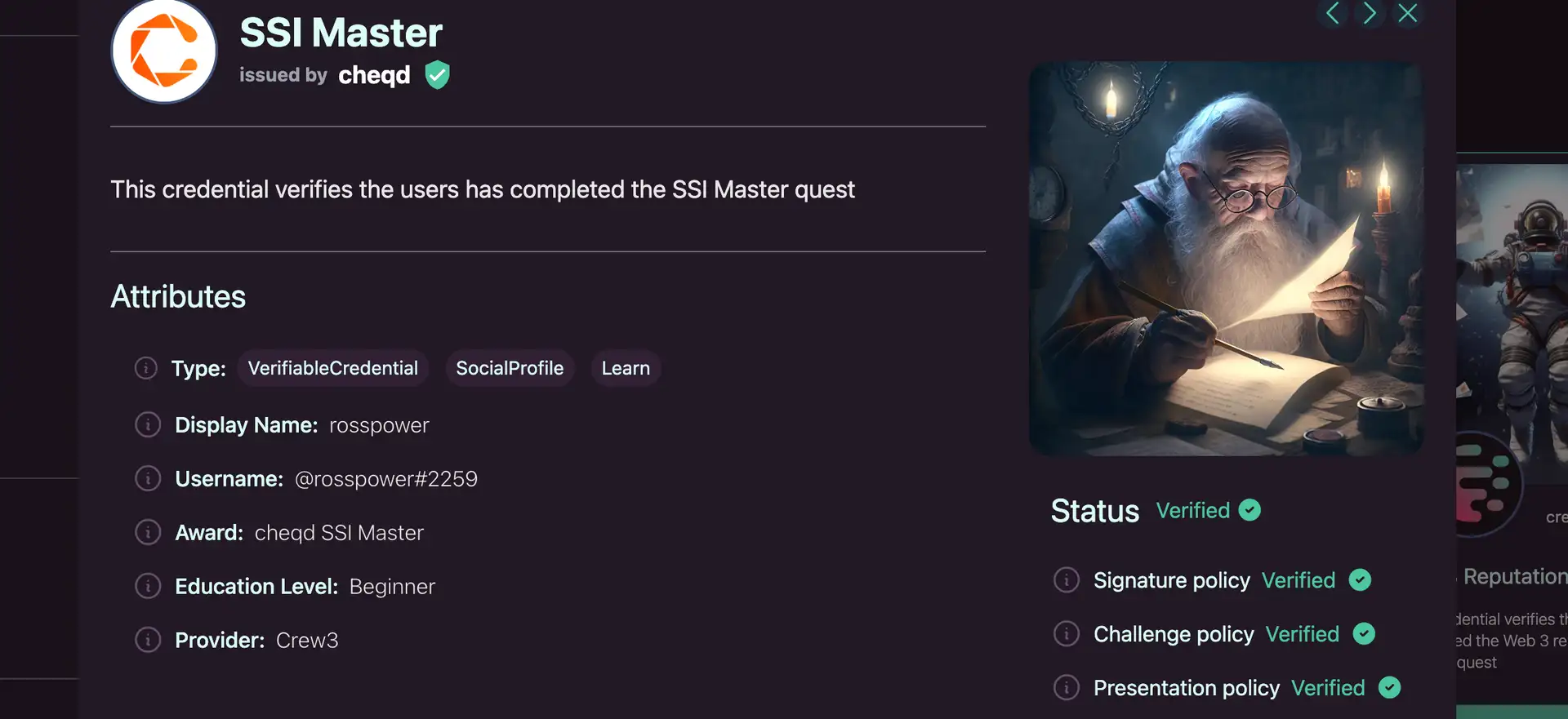Click the cheqd verified shield badge

point(438,75)
